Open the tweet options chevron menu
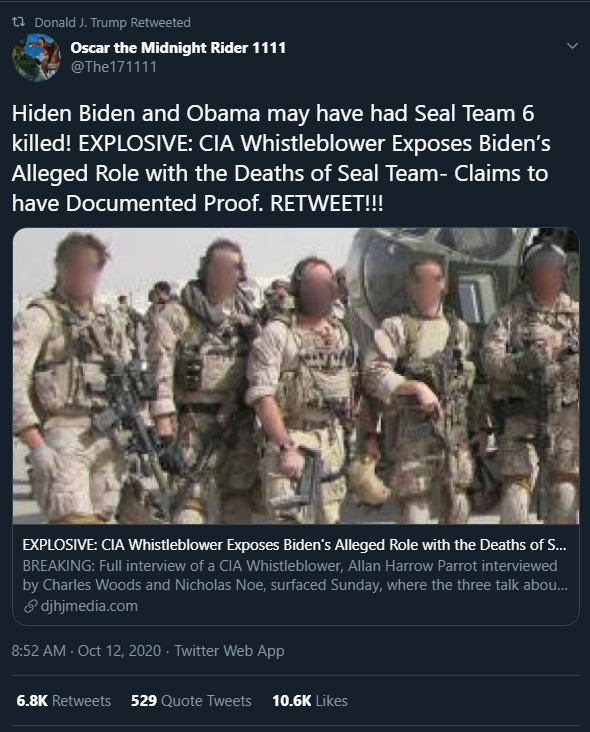This screenshot has width=590, height=732. click(572, 46)
